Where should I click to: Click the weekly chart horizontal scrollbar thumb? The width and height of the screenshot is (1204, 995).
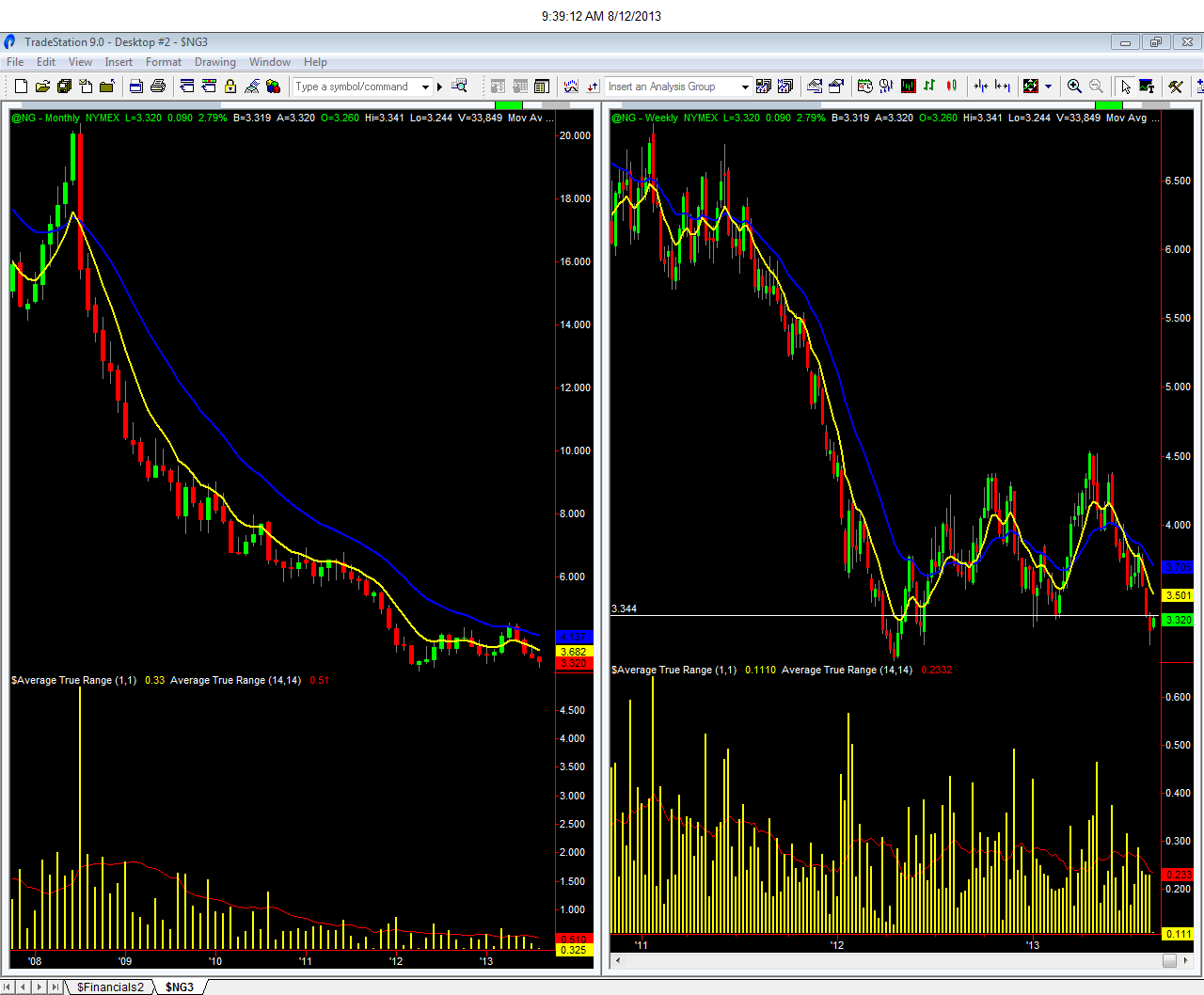pos(1169,960)
